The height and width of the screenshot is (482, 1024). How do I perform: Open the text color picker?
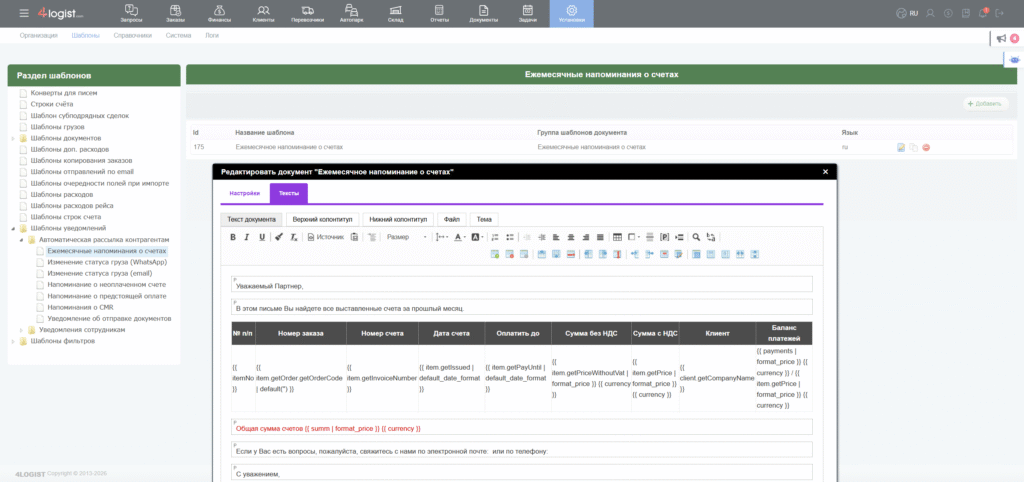tap(459, 237)
